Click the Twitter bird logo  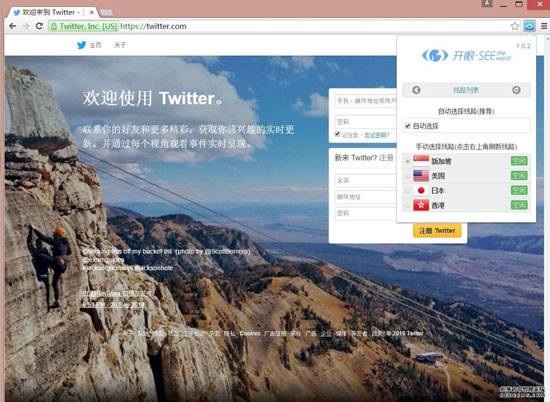pos(81,45)
